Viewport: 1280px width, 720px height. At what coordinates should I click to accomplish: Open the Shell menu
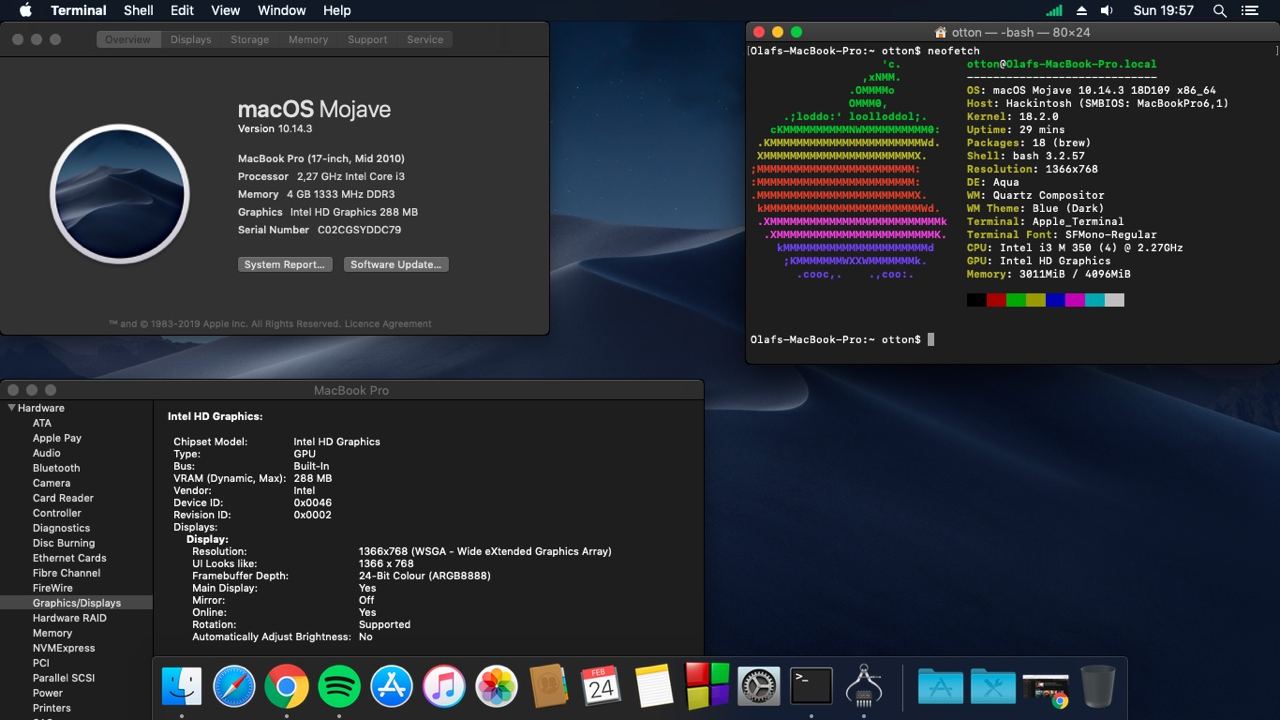click(138, 10)
